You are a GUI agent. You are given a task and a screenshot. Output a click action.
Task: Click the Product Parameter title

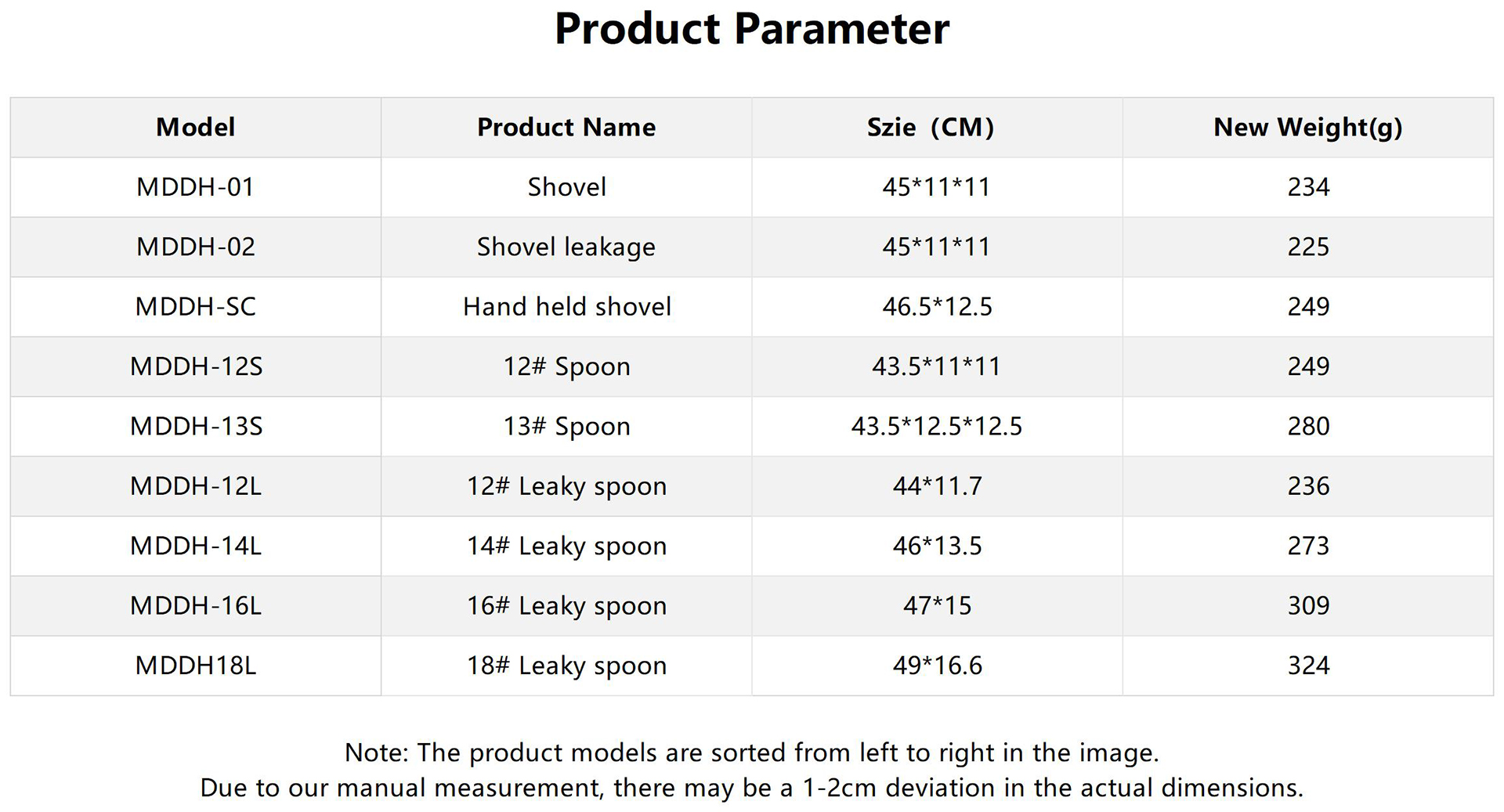pyautogui.click(x=751, y=30)
